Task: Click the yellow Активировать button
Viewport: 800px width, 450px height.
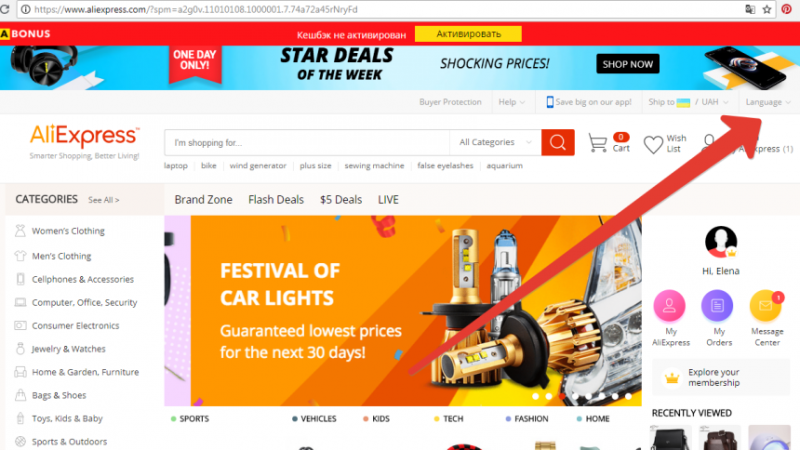Action: [x=468, y=34]
